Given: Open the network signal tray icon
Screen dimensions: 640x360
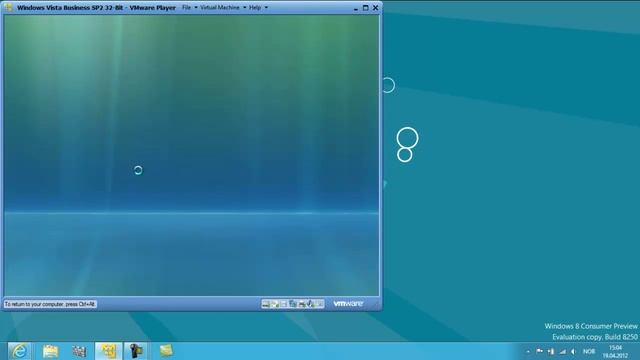Looking at the screenshot, I should pyautogui.click(x=562, y=351).
